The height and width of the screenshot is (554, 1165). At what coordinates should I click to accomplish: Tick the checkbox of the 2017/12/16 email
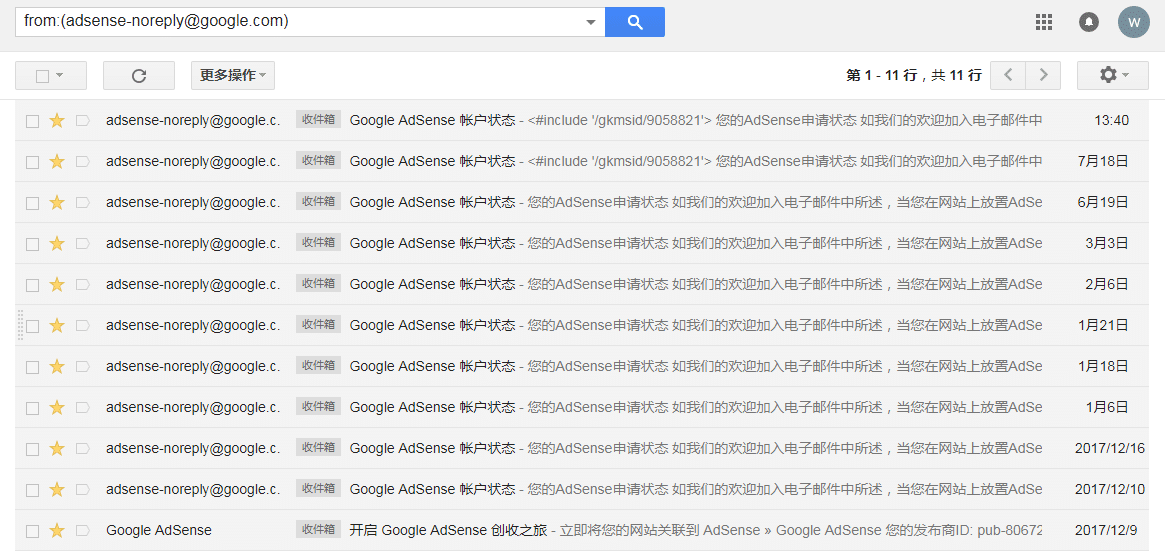click(33, 449)
